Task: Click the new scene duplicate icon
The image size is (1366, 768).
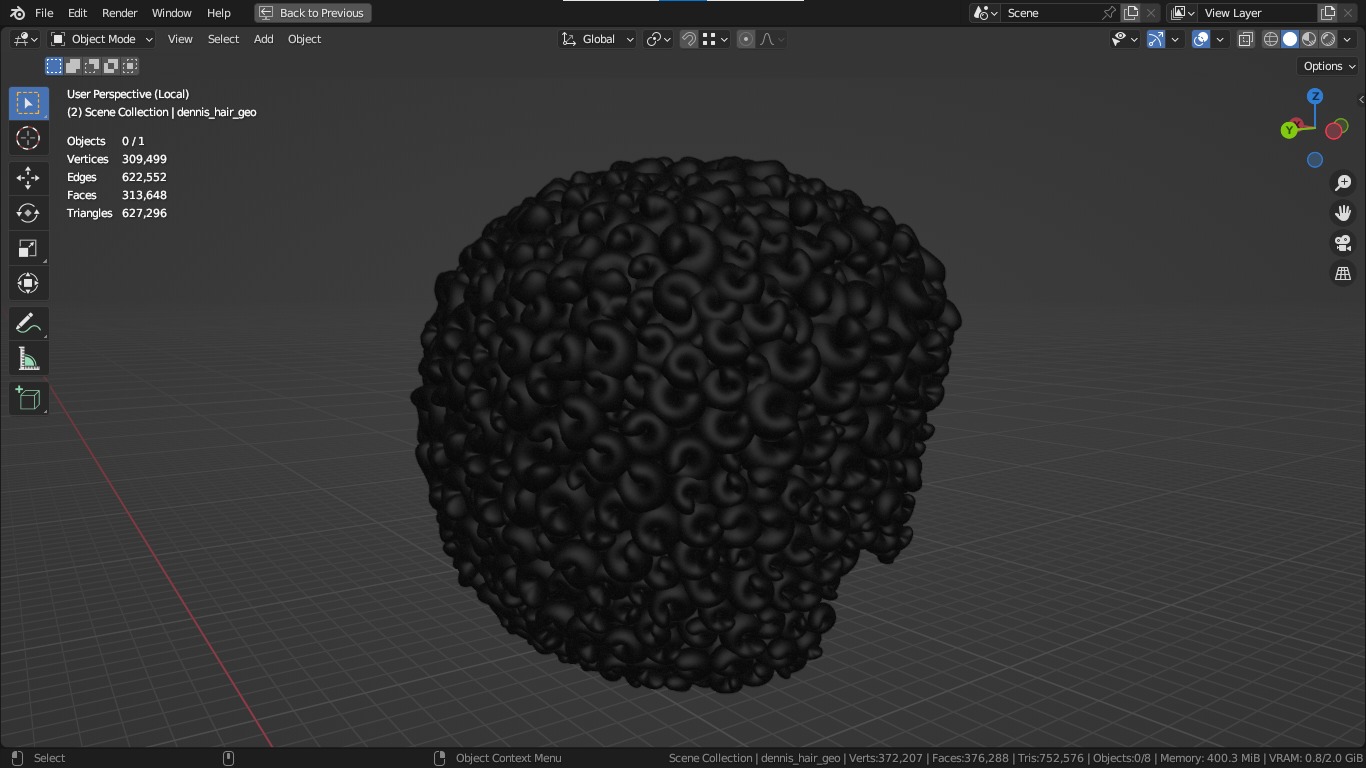Action: click(1131, 13)
